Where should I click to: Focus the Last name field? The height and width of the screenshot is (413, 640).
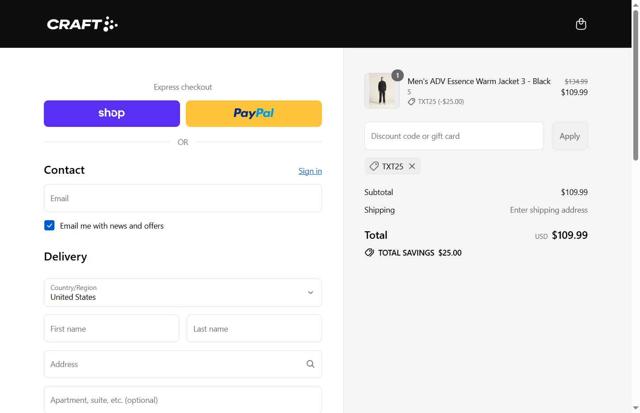coord(254,329)
